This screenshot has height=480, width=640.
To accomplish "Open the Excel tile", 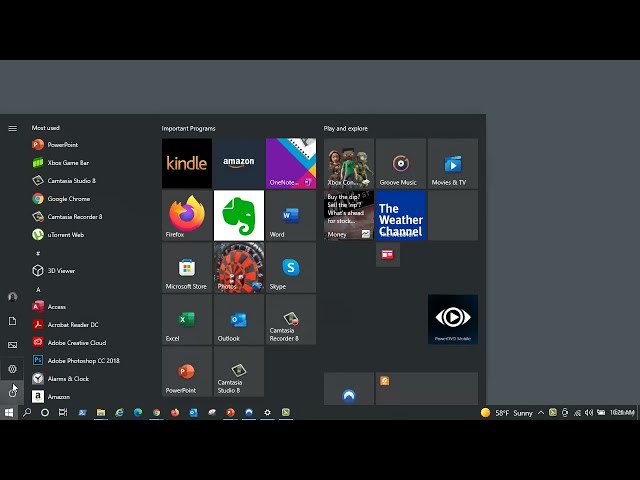I will pos(187,319).
